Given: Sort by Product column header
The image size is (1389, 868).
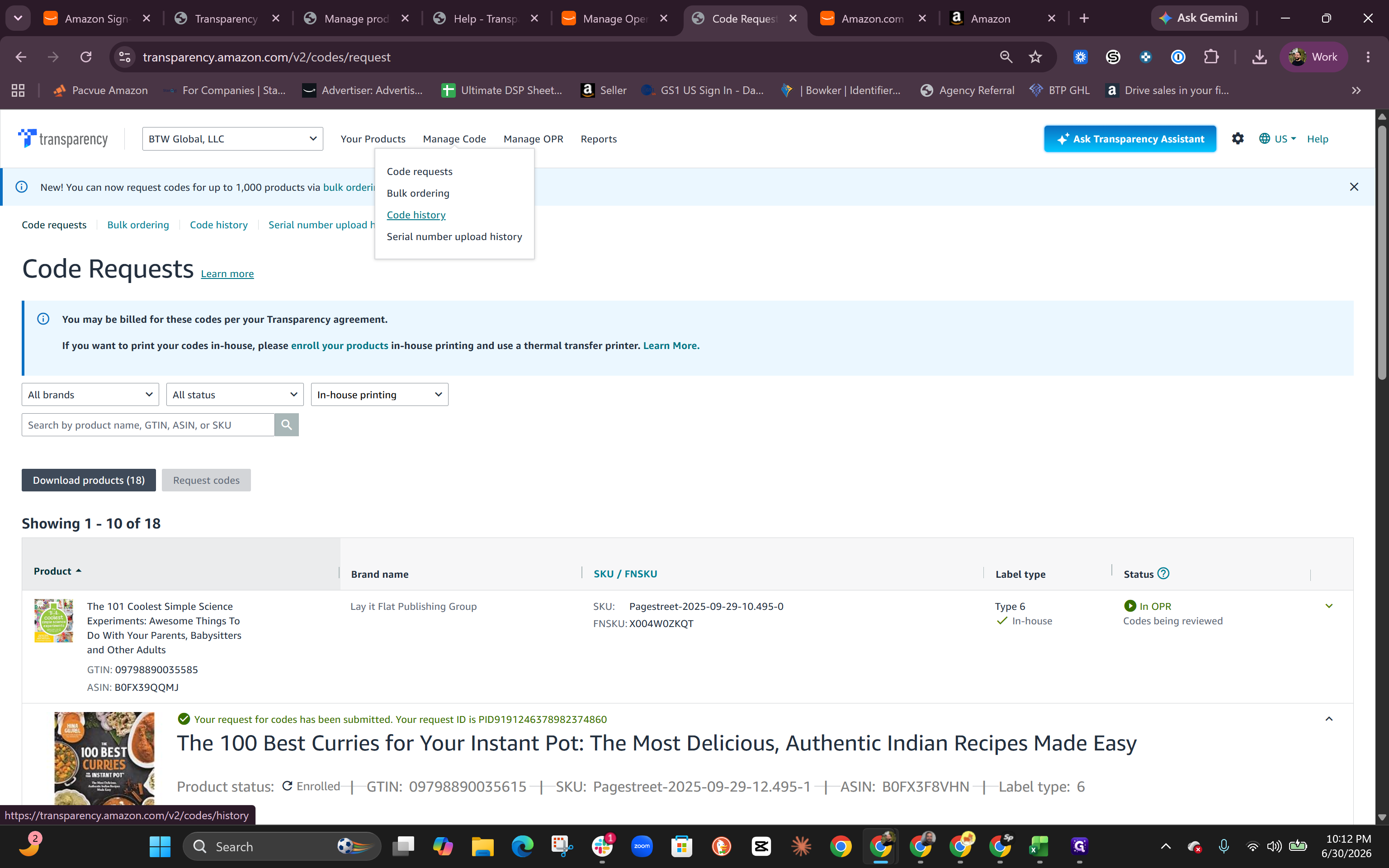Looking at the screenshot, I should [57, 571].
